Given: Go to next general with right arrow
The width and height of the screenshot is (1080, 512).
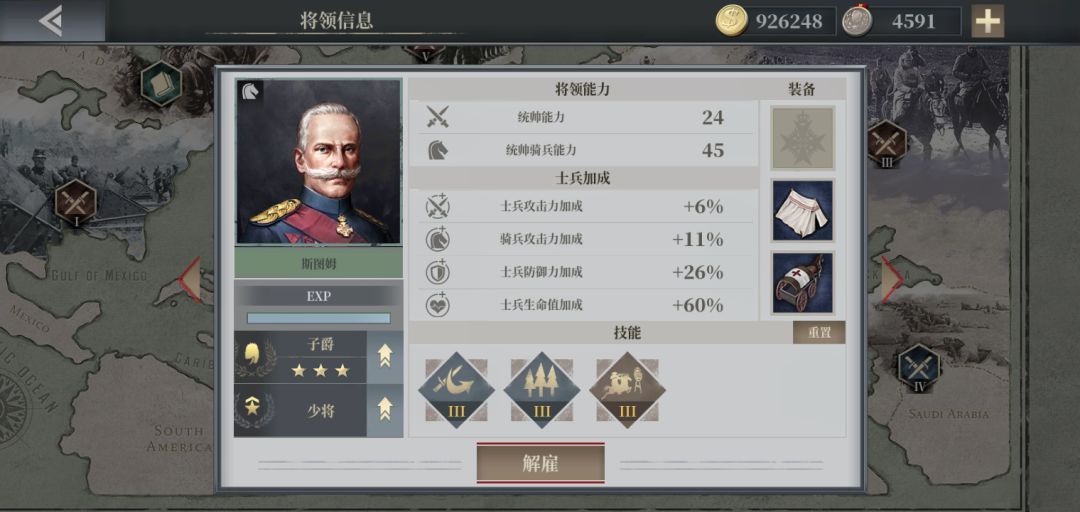Looking at the screenshot, I should pos(893,280).
